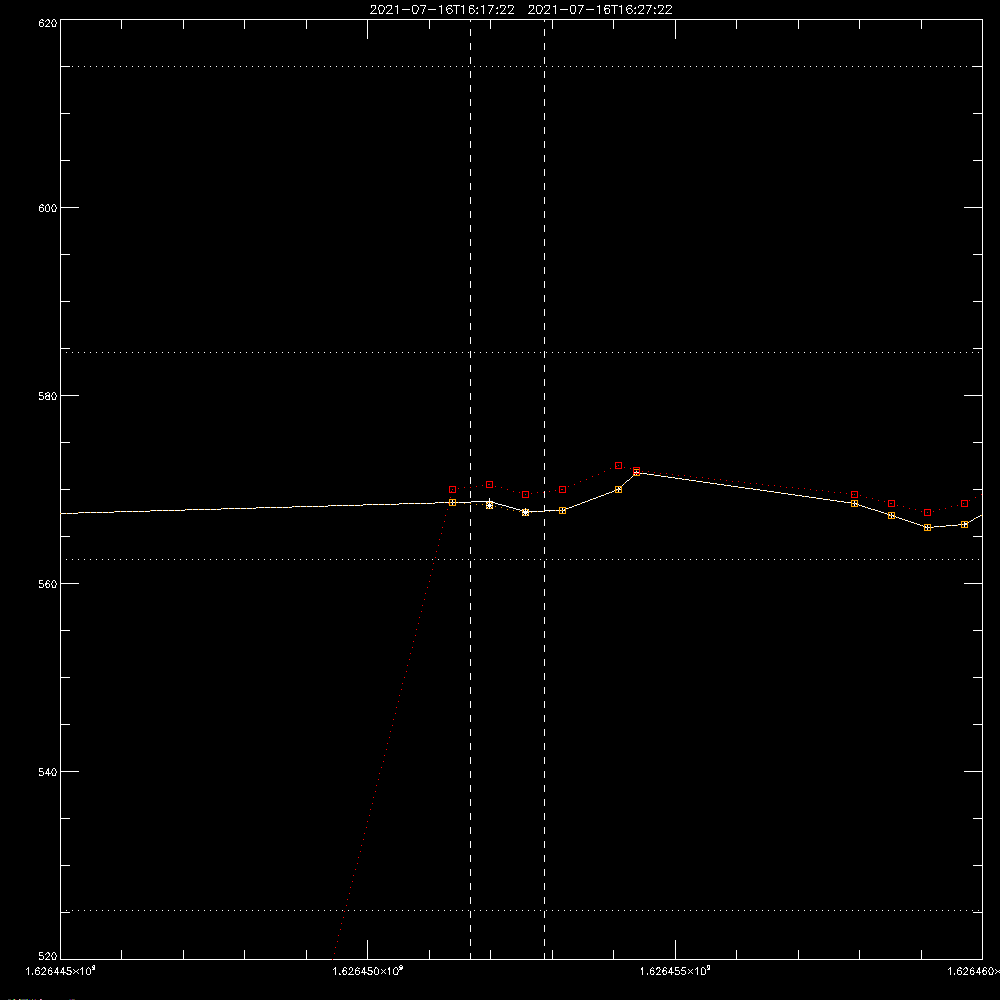Image resolution: width=1000 pixels, height=1000 pixels.
Task: Click the 2021-07-16T16:17:22 title timestamp
Action: point(442,10)
